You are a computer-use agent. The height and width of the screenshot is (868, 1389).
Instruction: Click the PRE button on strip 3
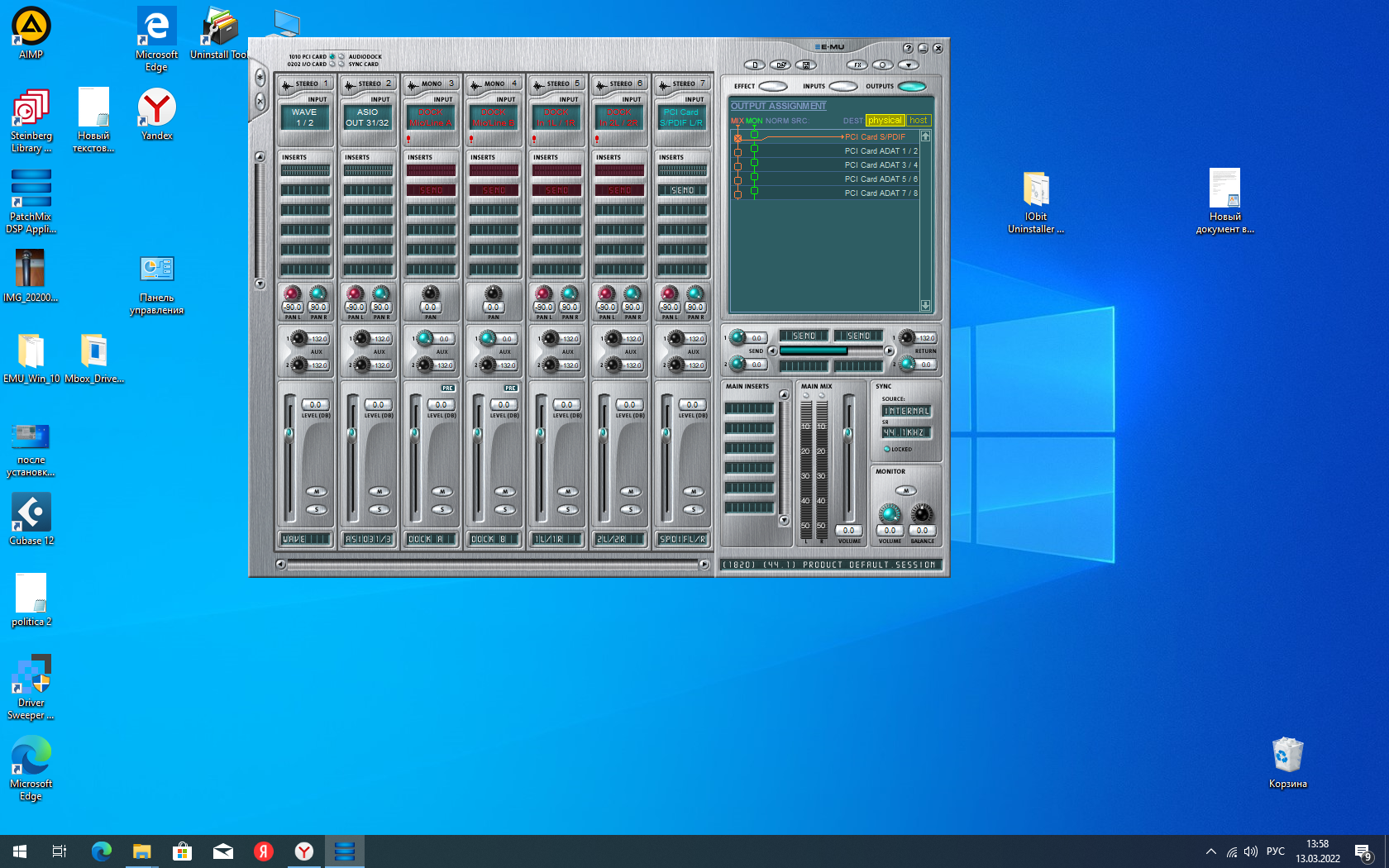447,388
